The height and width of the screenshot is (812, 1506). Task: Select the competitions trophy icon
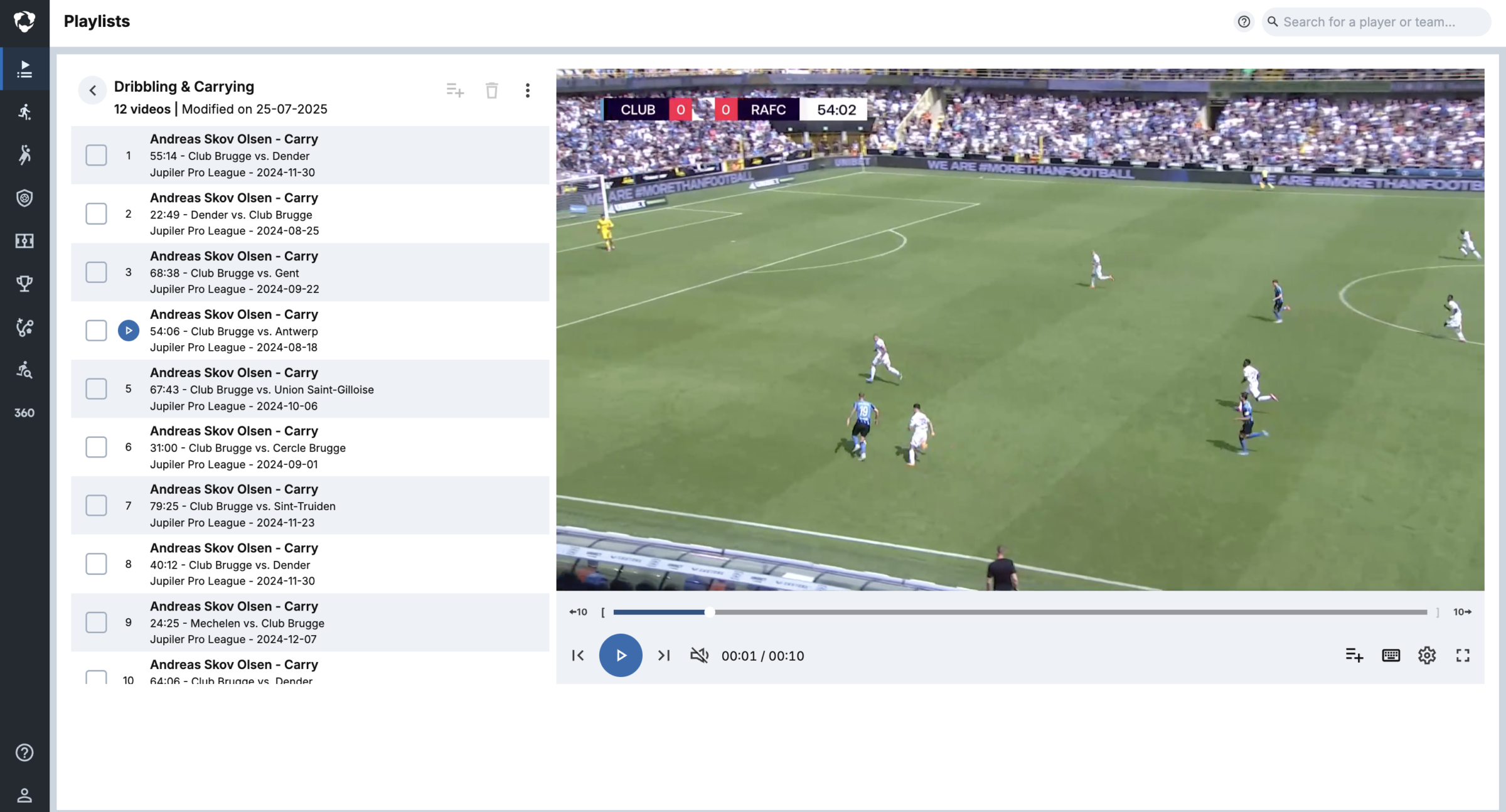pyautogui.click(x=24, y=284)
